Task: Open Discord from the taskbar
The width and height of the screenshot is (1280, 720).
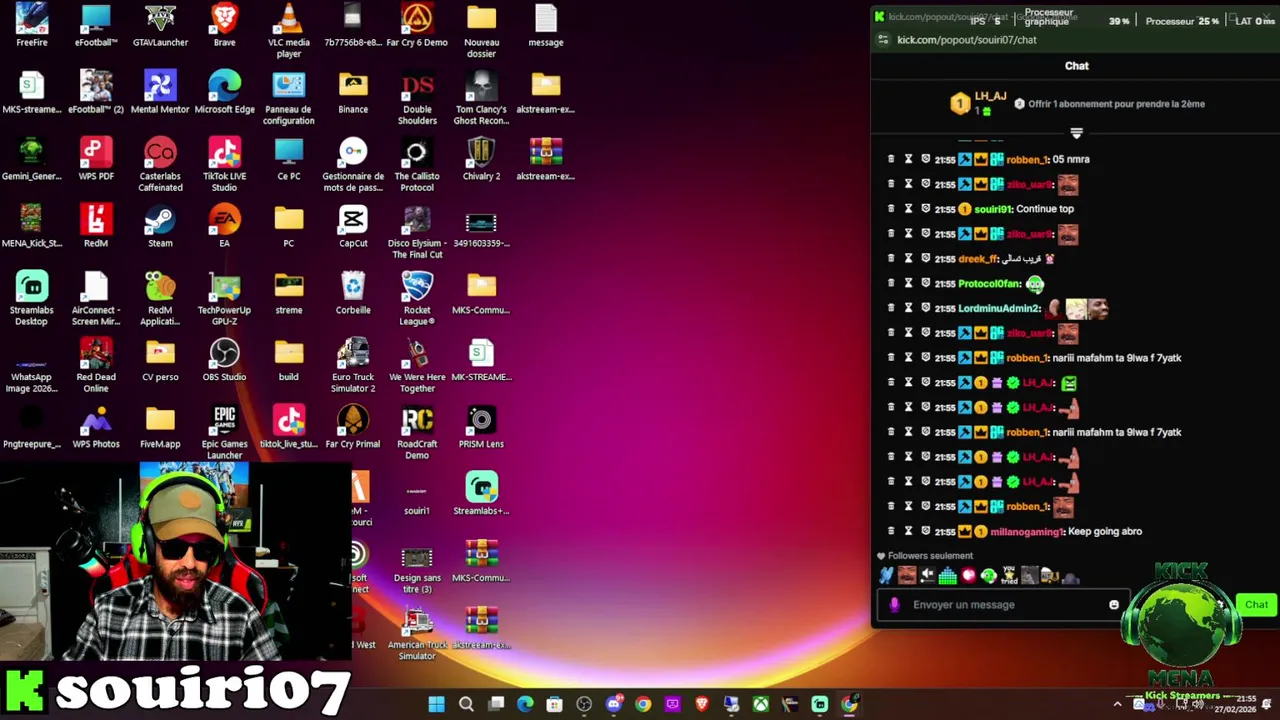Action: pos(613,704)
